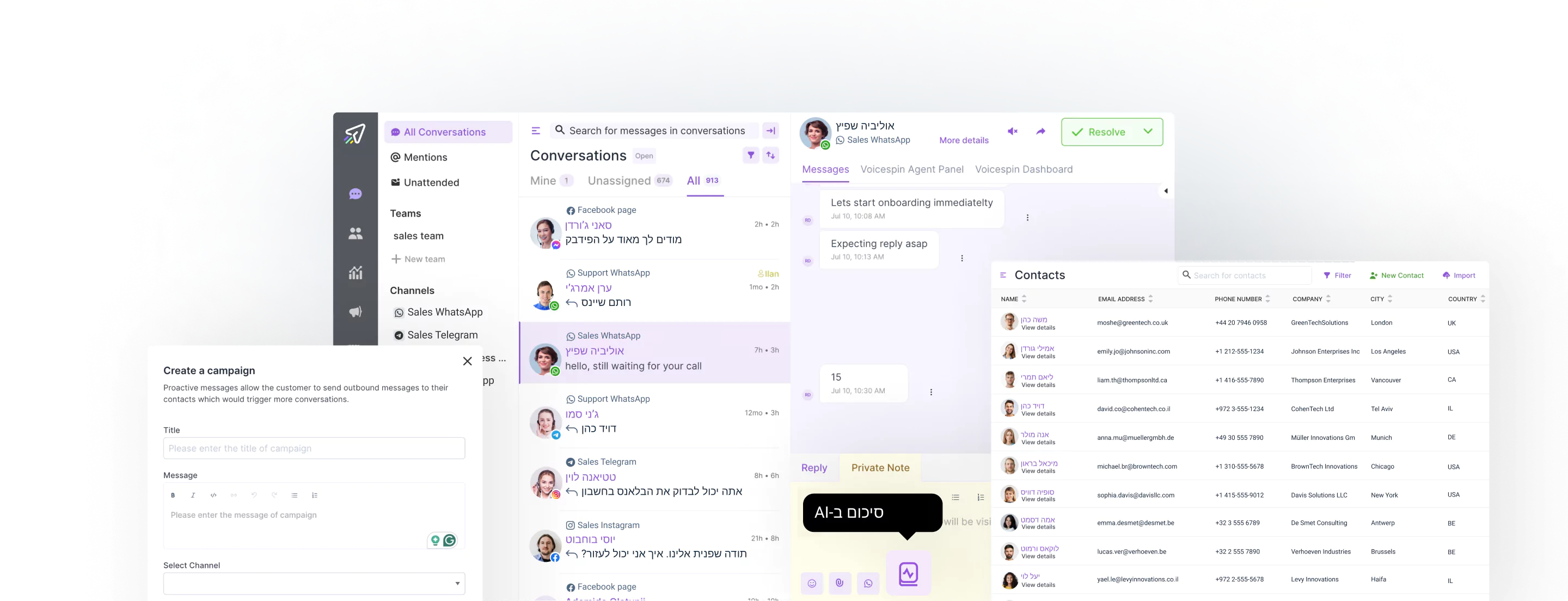Click Import button in Contacts panel

pyautogui.click(x=1461, y=275)
